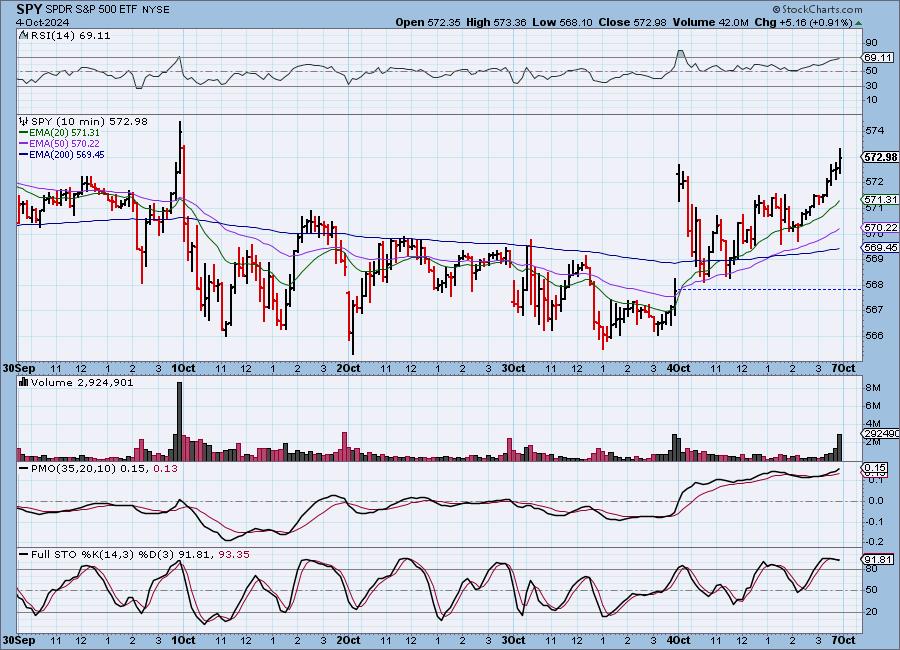Click the 20 level on stochastic axis
This screenshot has width=900, height=650.
(x=871, y=612)
